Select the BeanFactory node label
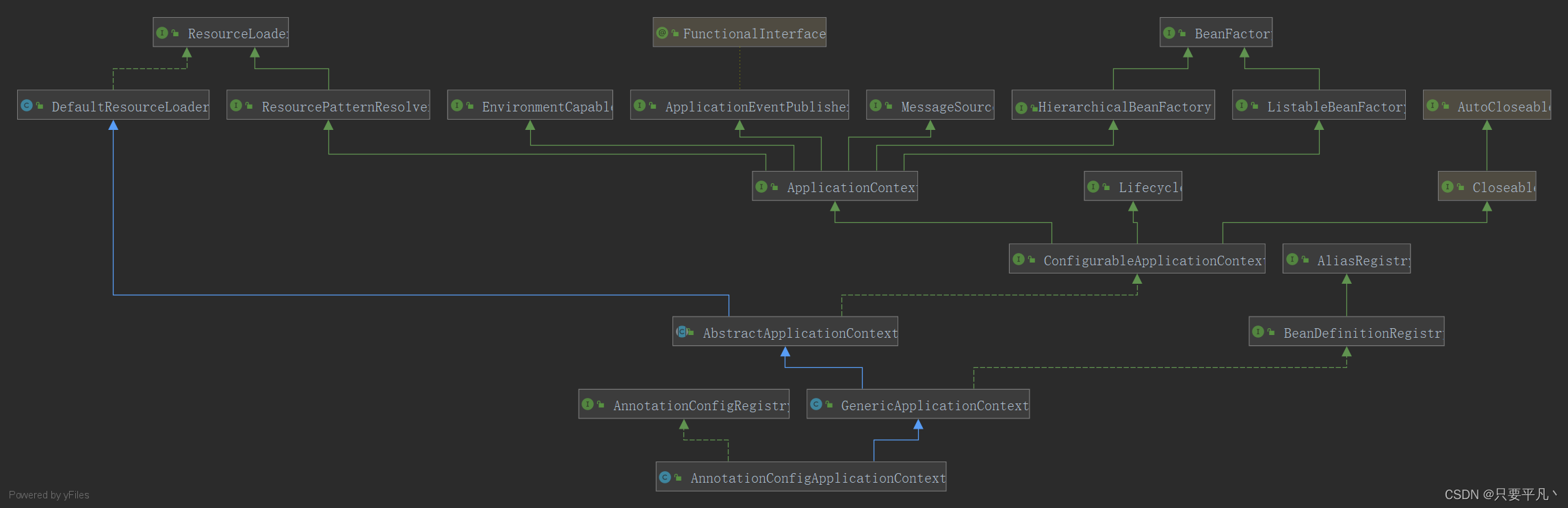This screenshot has height=508, width=1568. pyautogui.click(x=1233, y=34)
